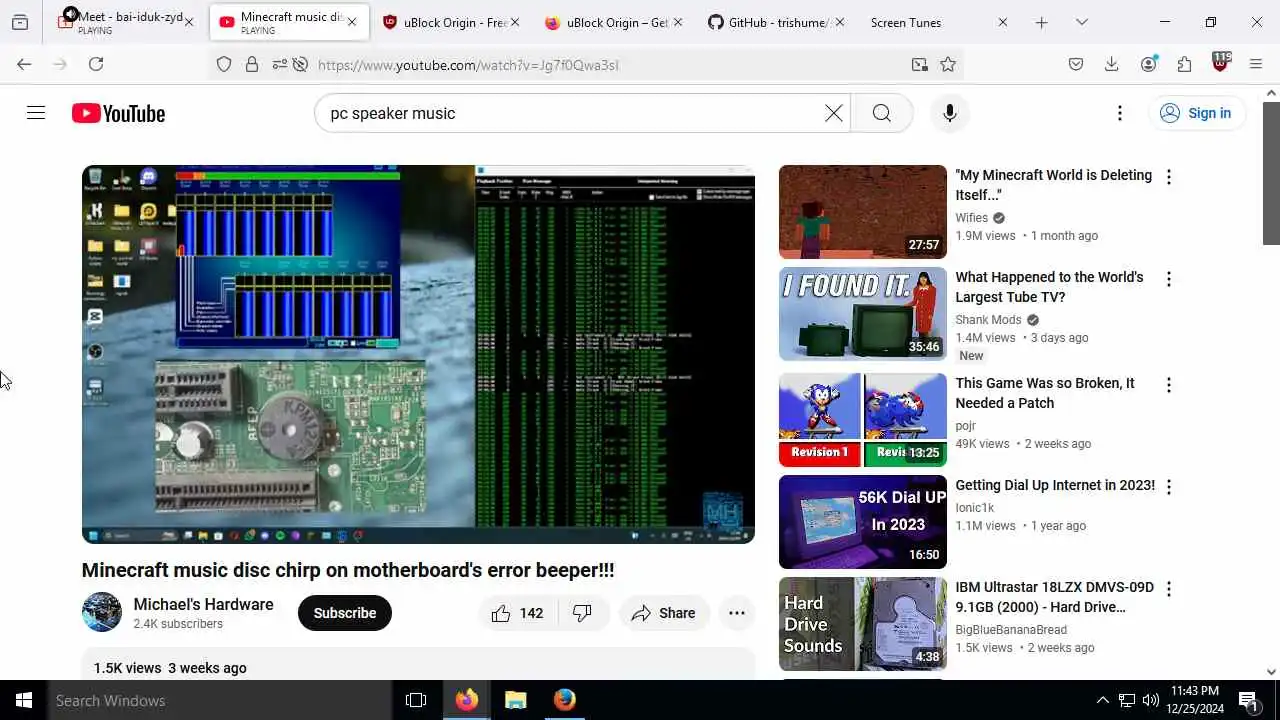Open picture-in-picture icon in address bar

[x=919, y=64]
